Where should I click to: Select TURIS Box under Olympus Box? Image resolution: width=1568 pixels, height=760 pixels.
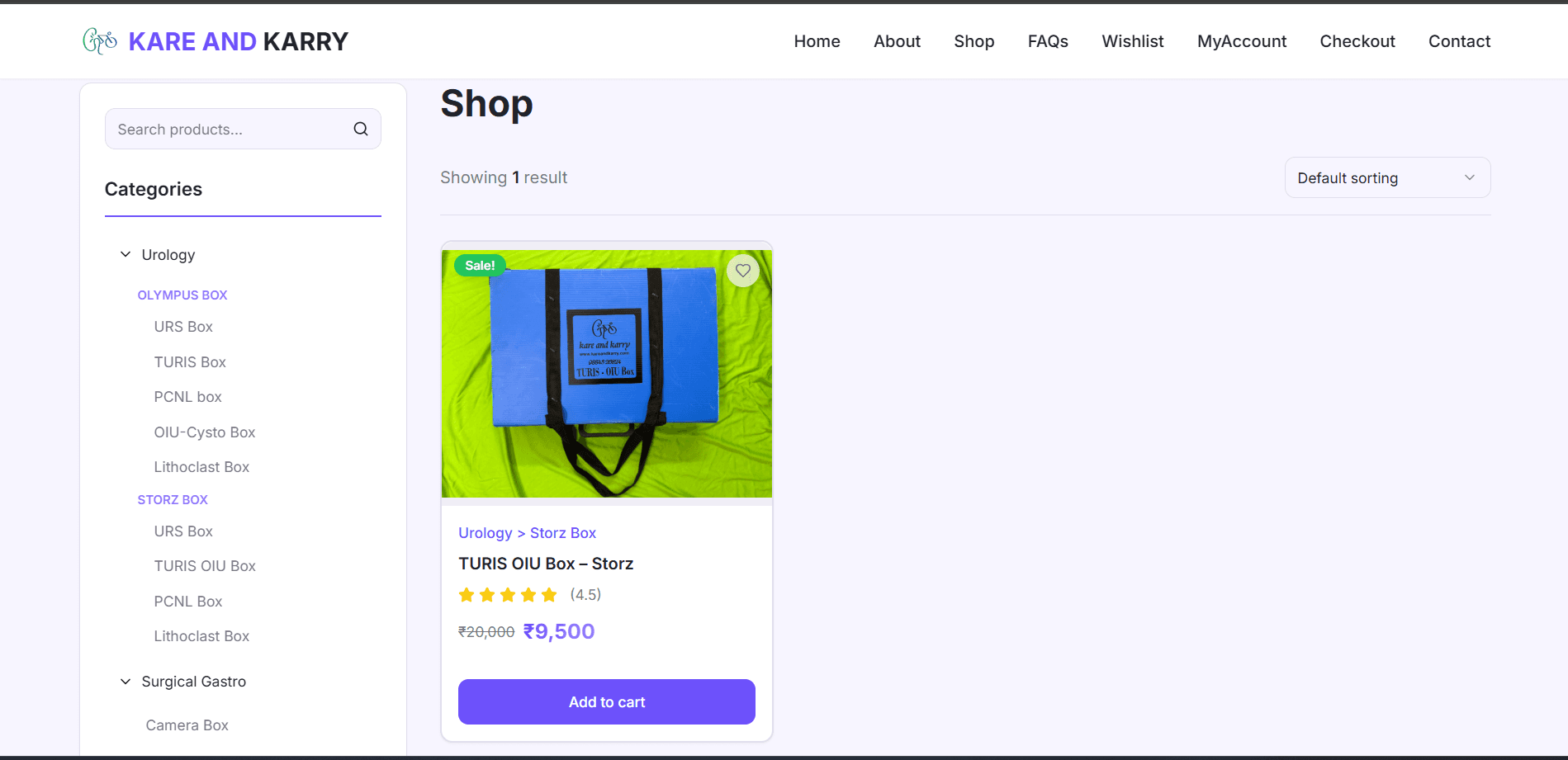click(190, 362)
